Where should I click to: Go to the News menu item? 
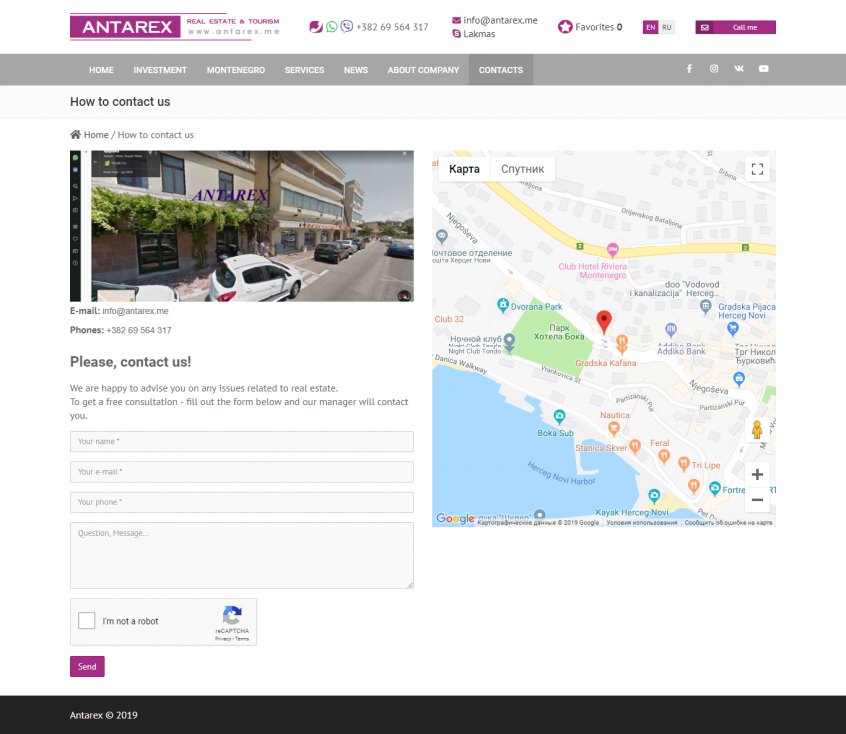[x=356, y=70]
